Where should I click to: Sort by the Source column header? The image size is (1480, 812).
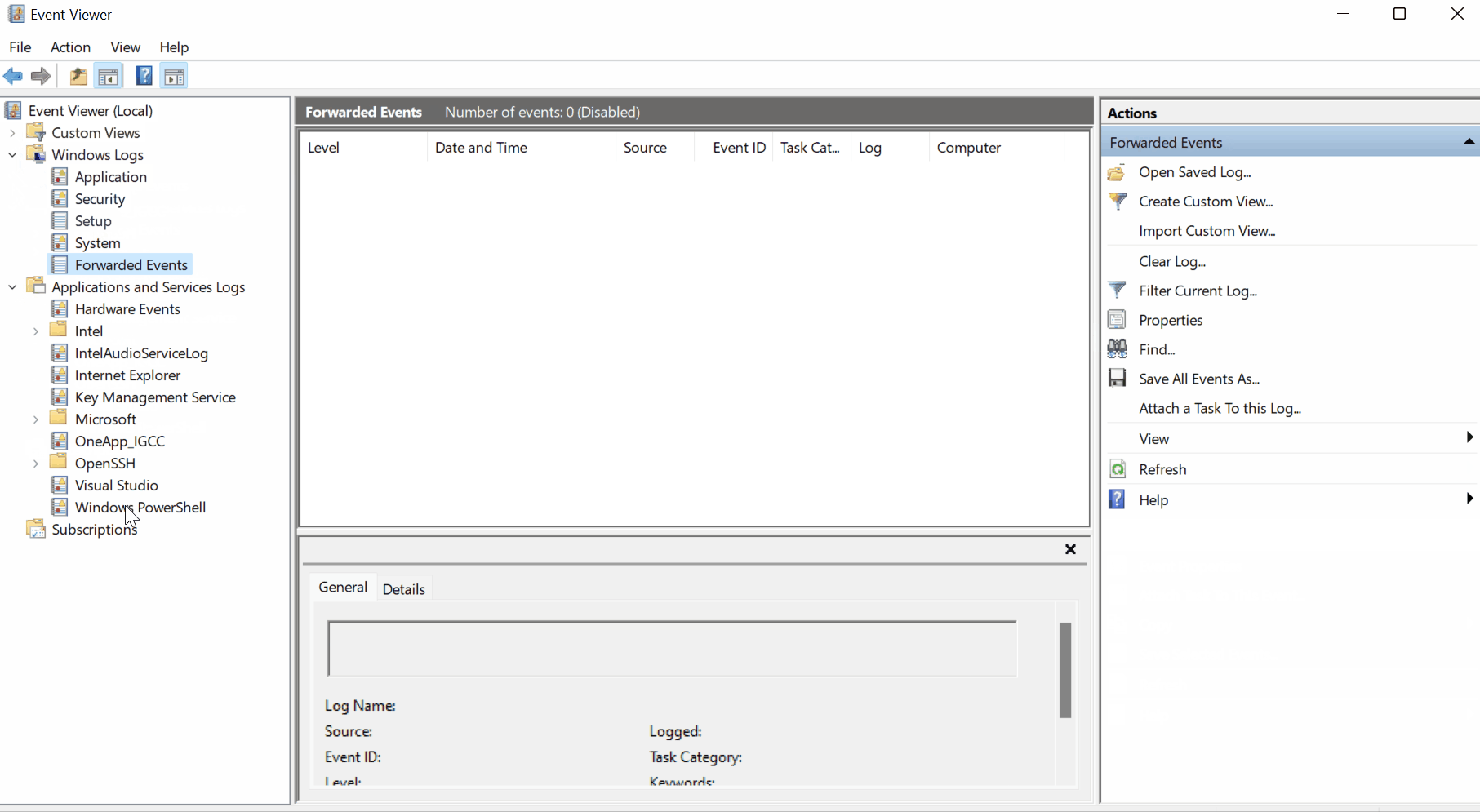(x=655, y=148)
